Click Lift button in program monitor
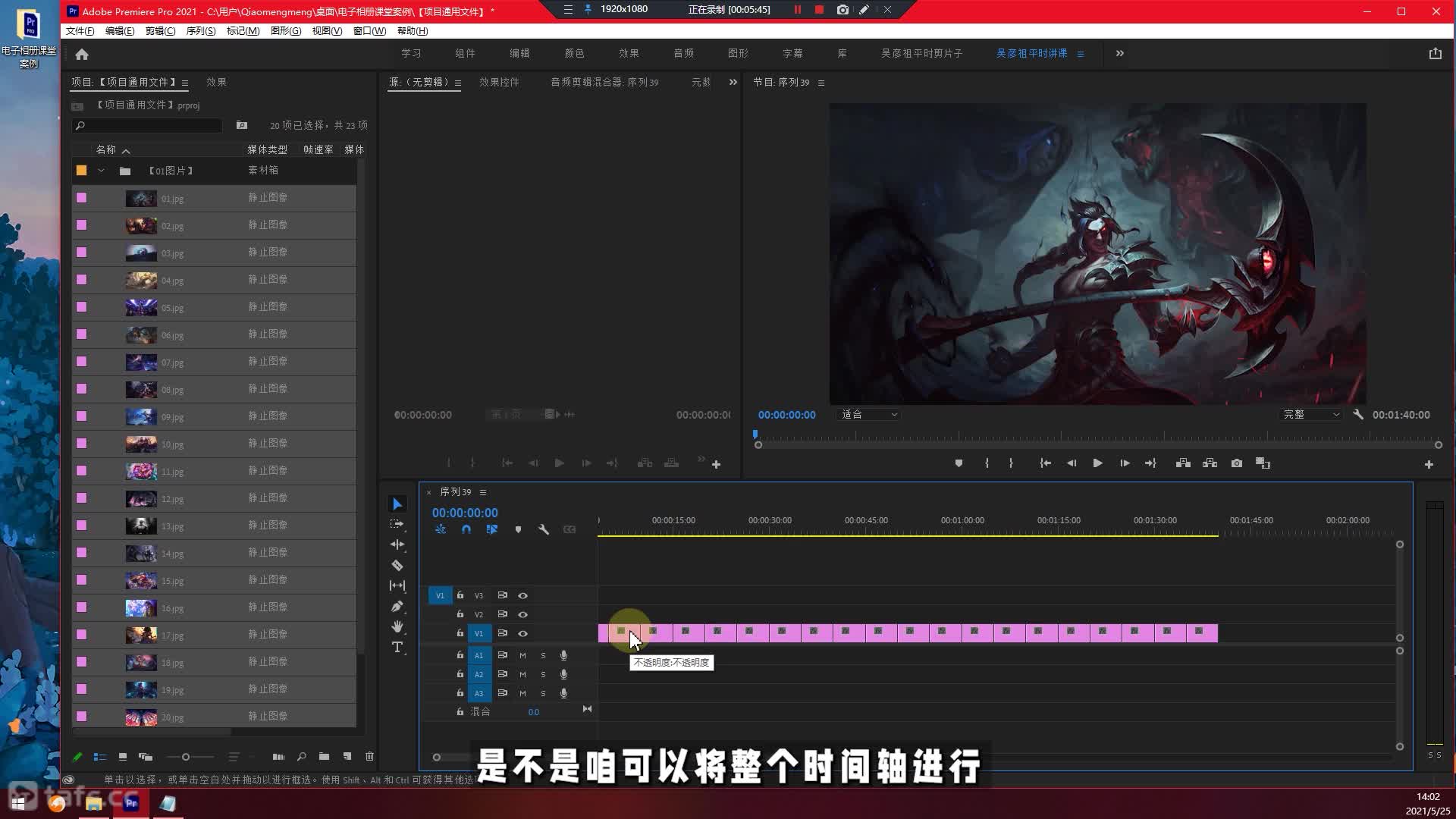This screenshot has width=1456, height=819. tap(1183, 463)
